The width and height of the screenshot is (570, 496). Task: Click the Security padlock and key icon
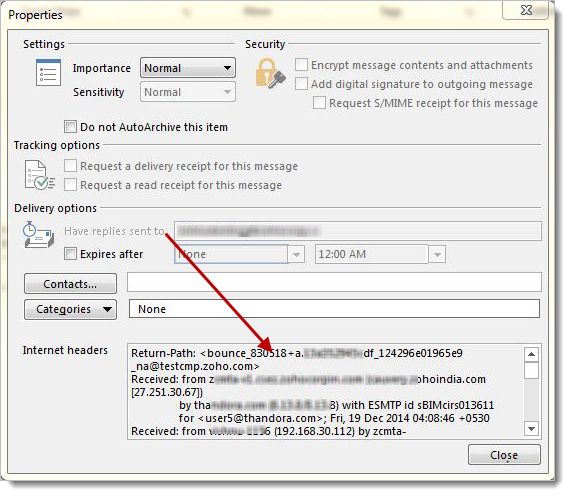(270, 74)
